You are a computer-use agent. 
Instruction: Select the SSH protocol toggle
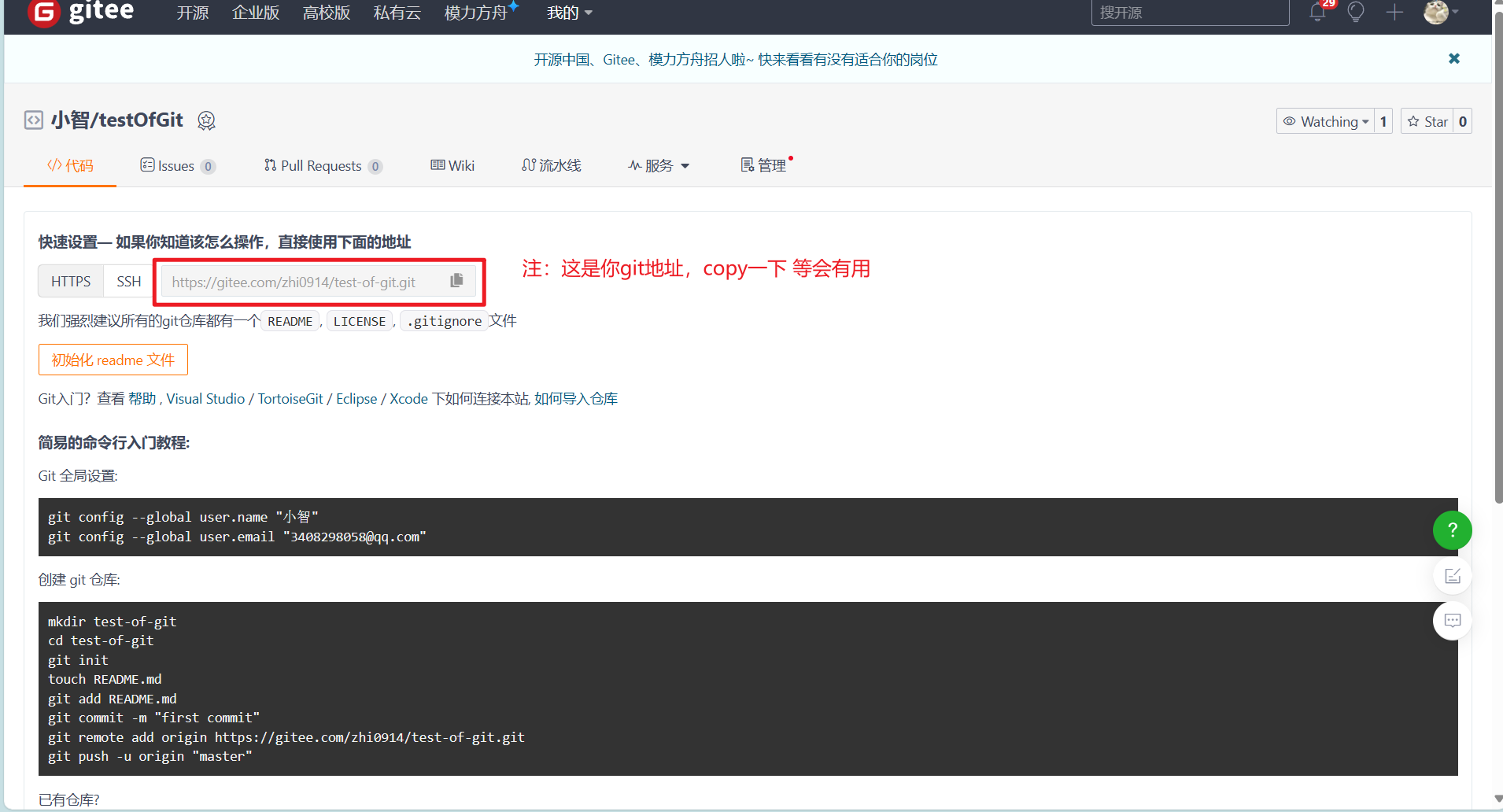tap(128, 281)
